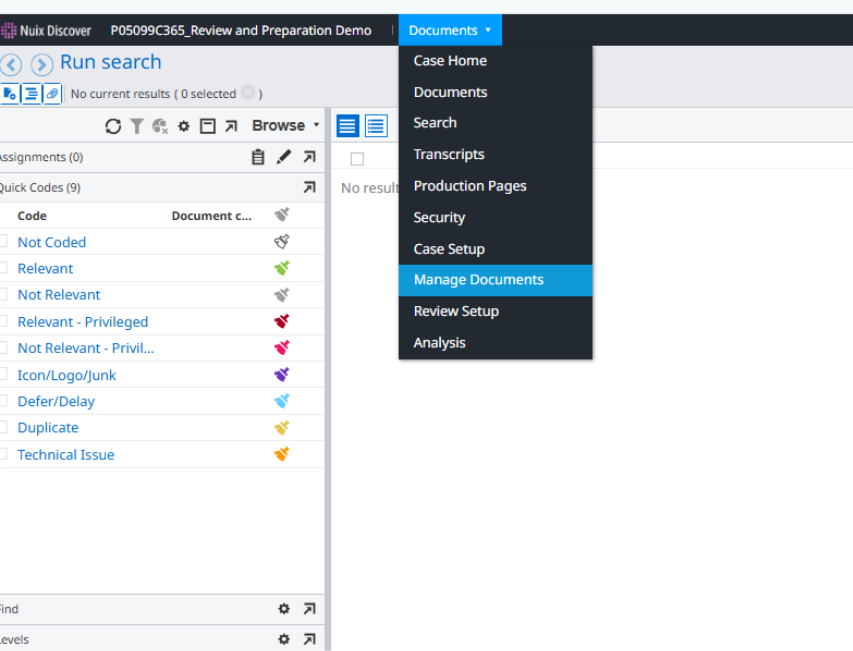Click the Nuix Discover logo
The height and width of the screenshot is (651, 853).
click(x=46, y=30)
